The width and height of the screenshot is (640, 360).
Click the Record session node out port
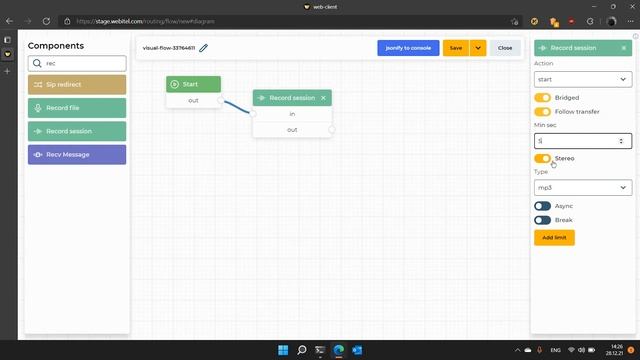point(331,130)
